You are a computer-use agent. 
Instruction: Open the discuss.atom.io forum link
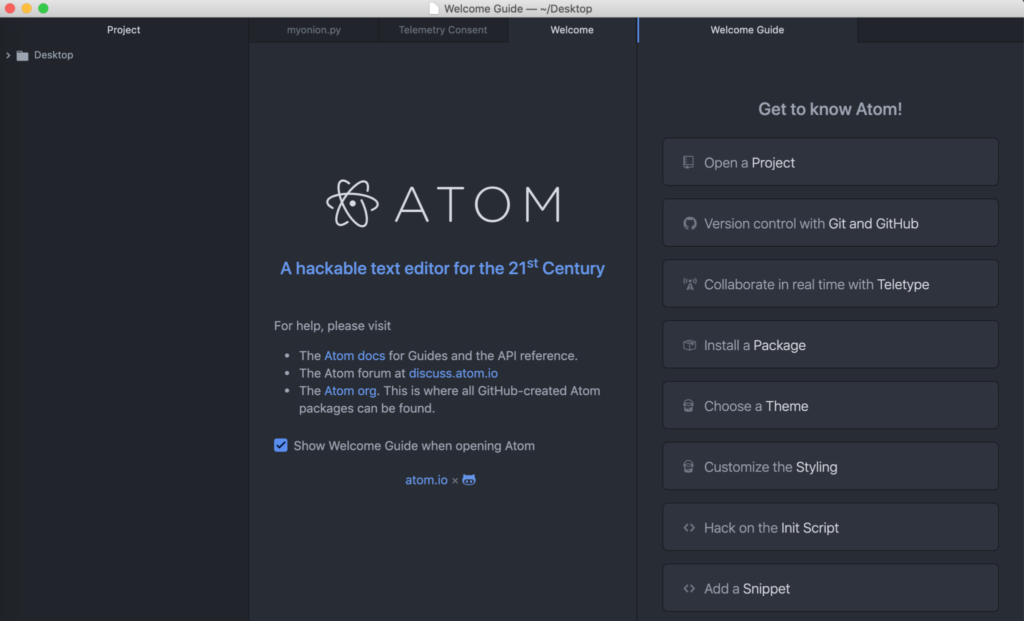click(453, 374)
